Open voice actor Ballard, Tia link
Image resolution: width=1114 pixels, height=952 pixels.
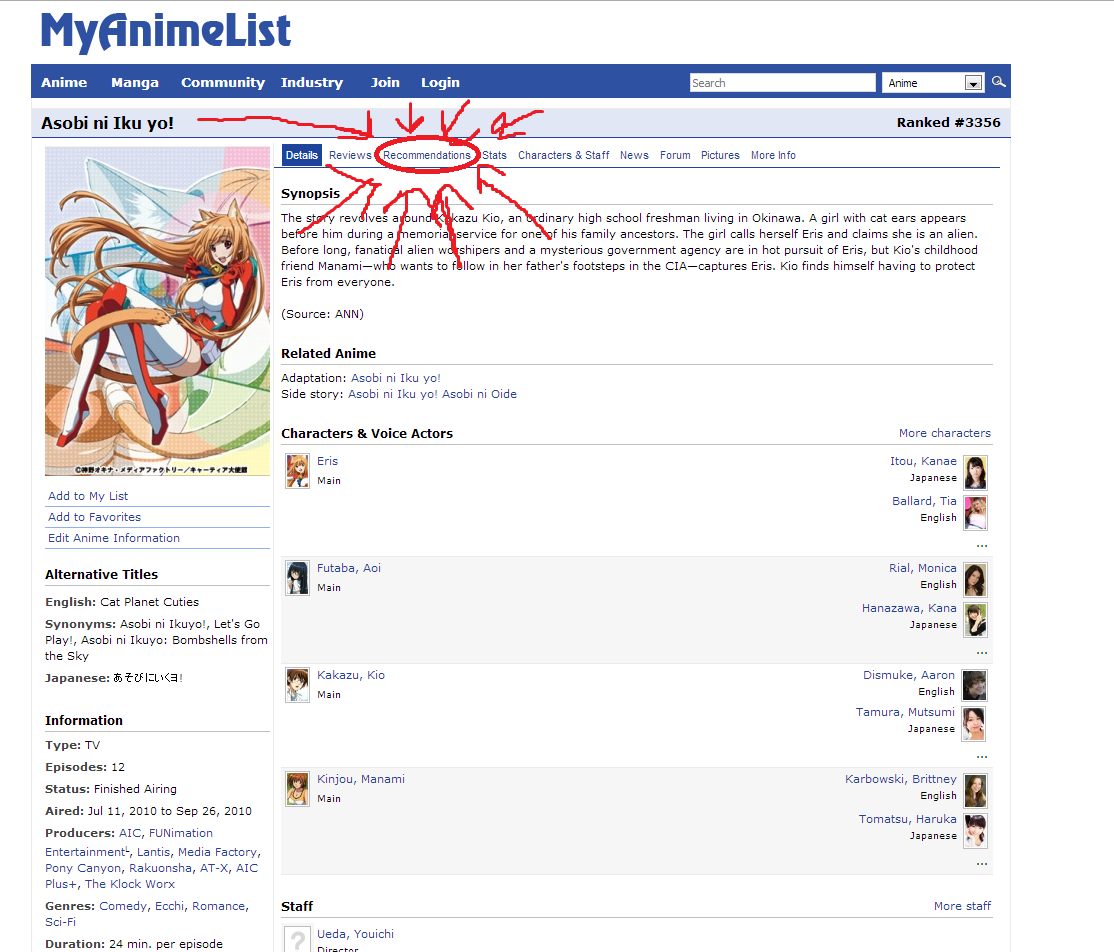tap(924, 501)
